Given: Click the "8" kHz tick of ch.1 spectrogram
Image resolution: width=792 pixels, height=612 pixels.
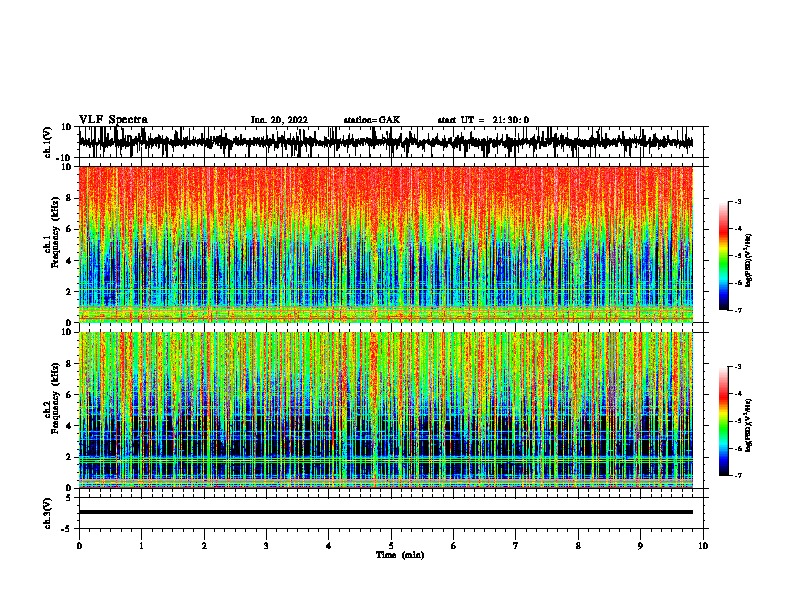Looking at the screenshot, I should pyautogui.click(x=70, y=198).
